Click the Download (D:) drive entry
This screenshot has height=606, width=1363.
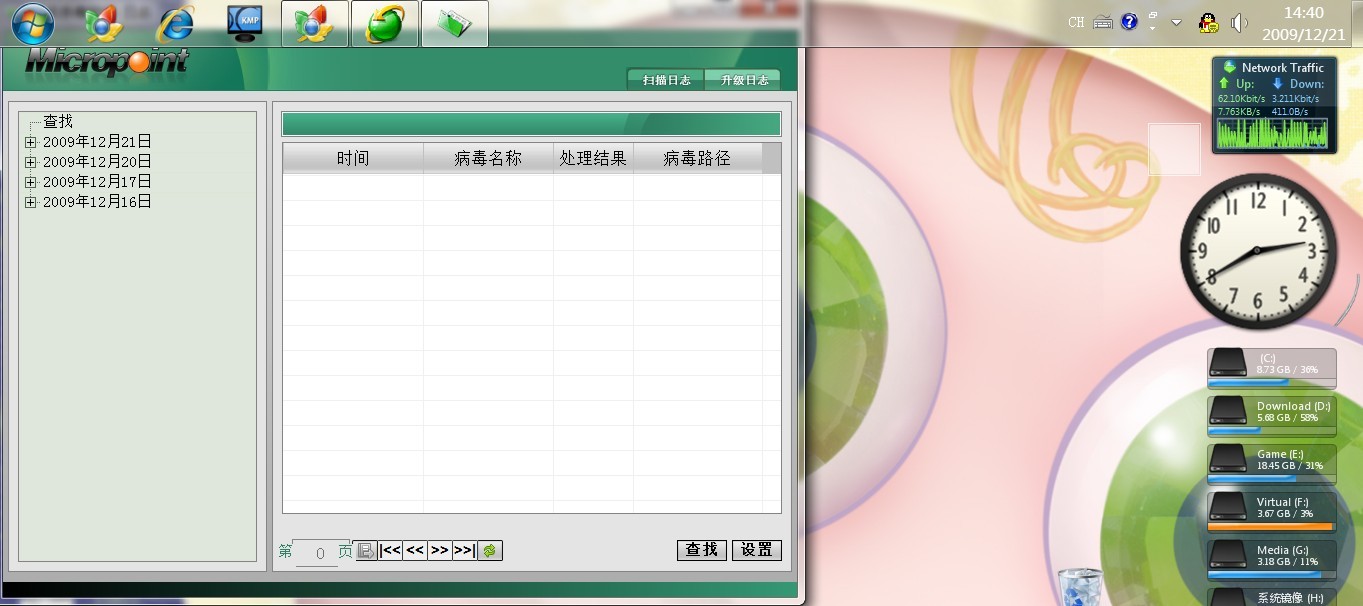(1271, 416)
